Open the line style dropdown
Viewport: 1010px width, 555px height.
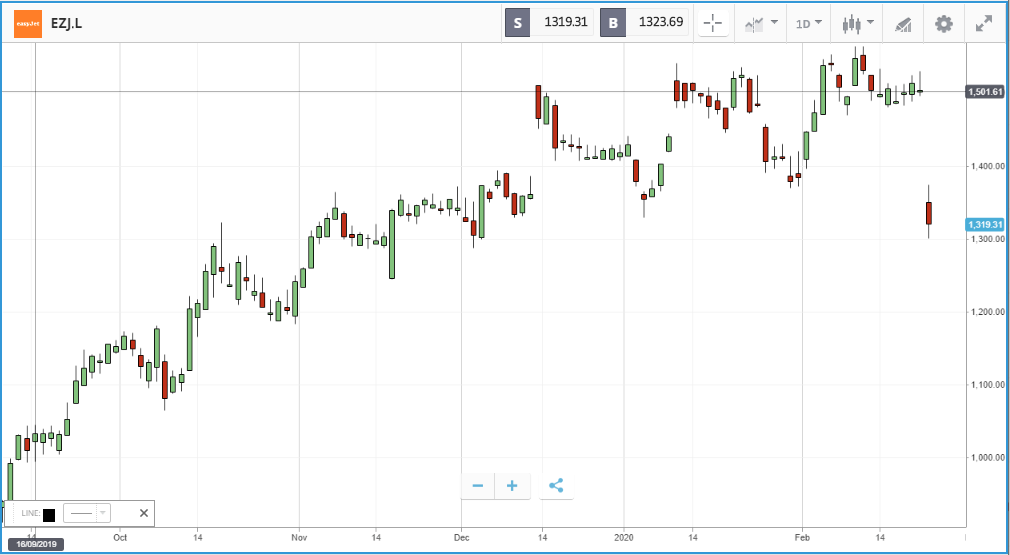pos(87,513)
